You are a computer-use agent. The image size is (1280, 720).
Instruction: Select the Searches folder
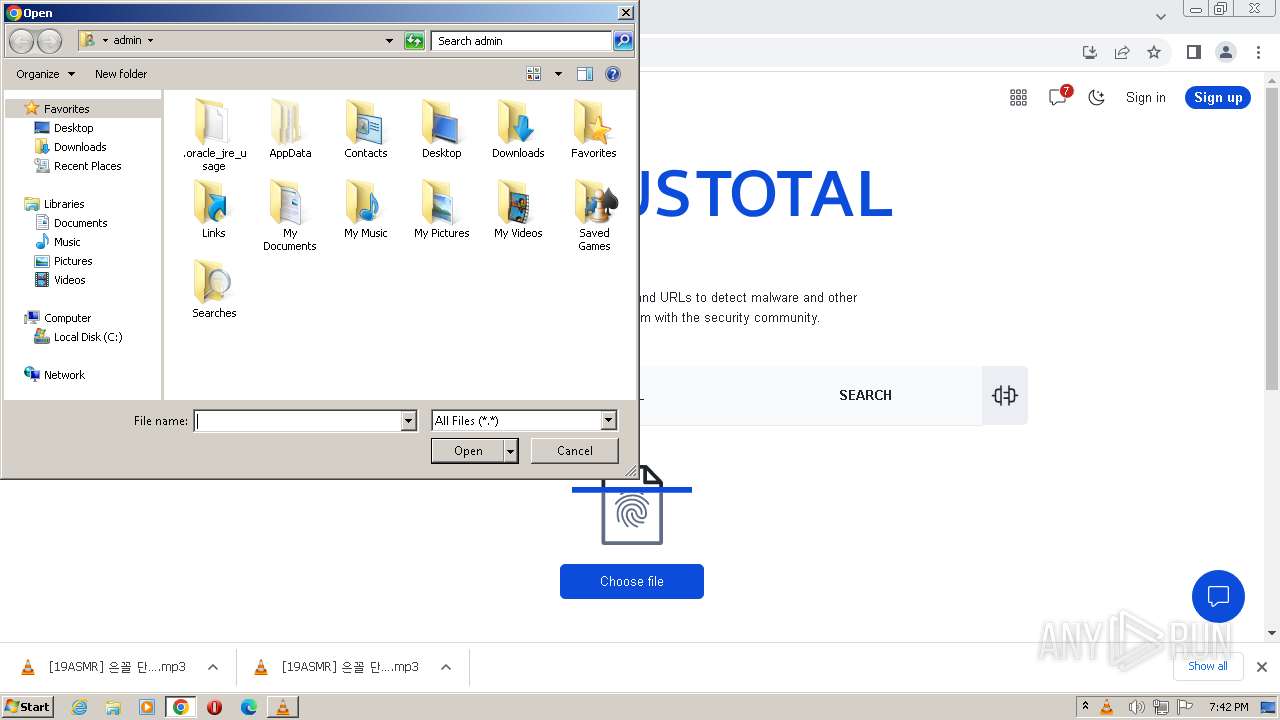(x=214, y=288)
